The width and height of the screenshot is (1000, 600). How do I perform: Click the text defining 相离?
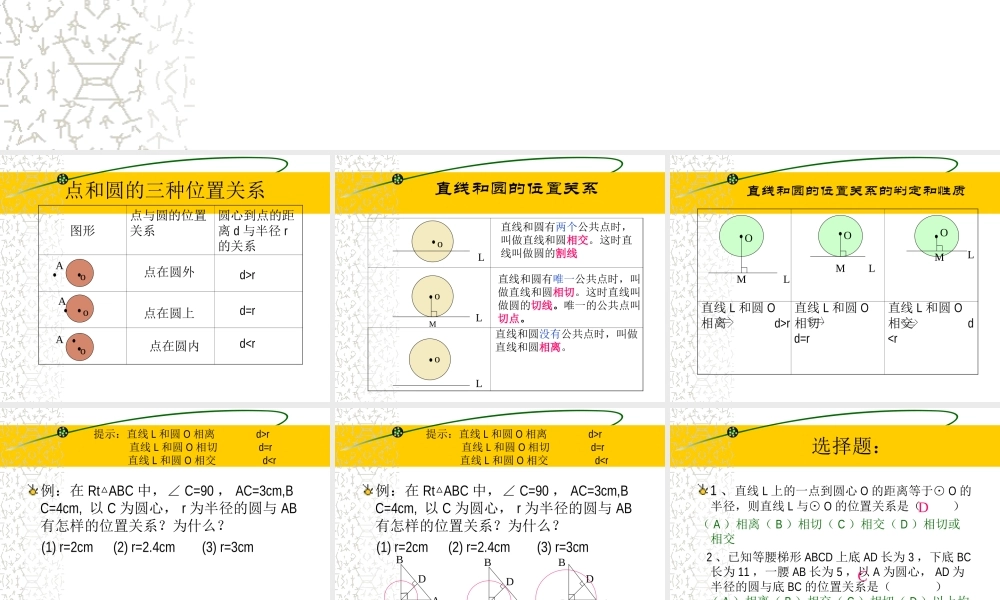[566, 340]
